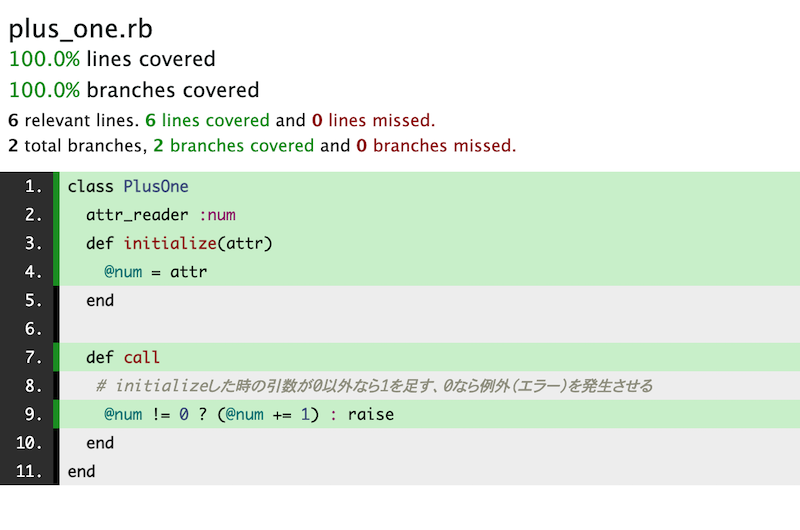Click line number 11 in gutter
This screenshot has width=800, height=530.
[x=29, y=471]
